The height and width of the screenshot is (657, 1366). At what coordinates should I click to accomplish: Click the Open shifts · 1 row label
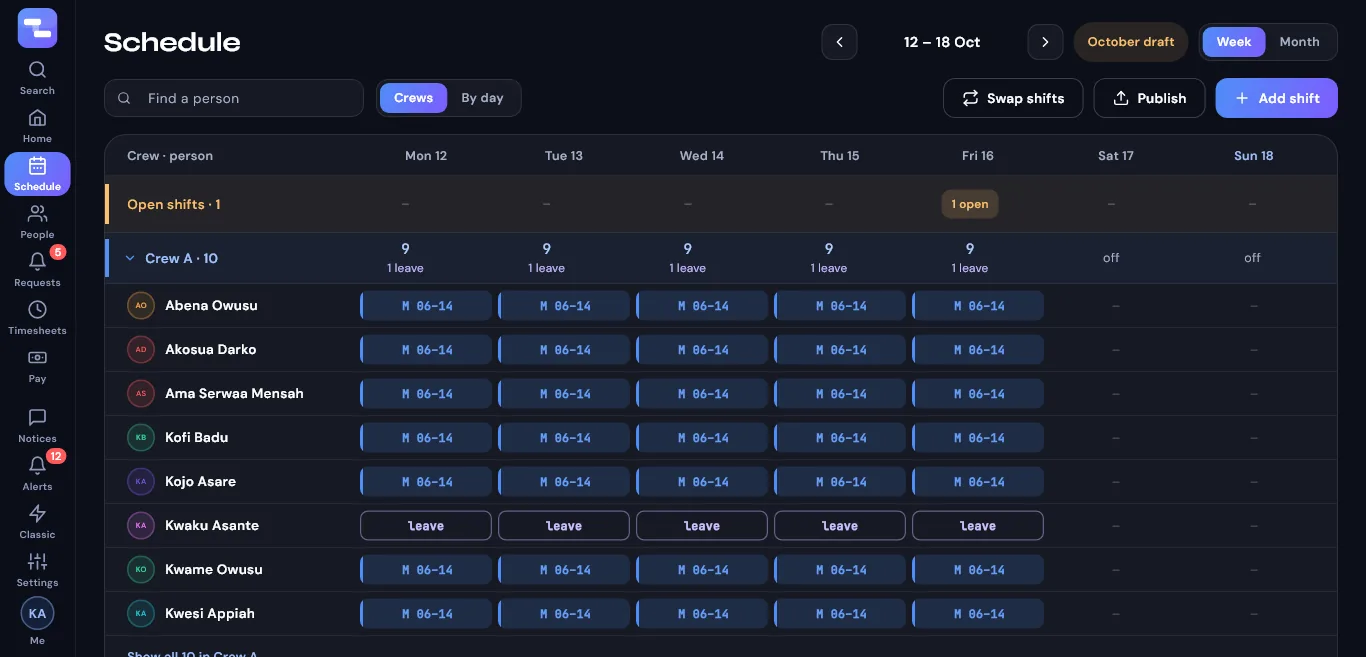174,204
